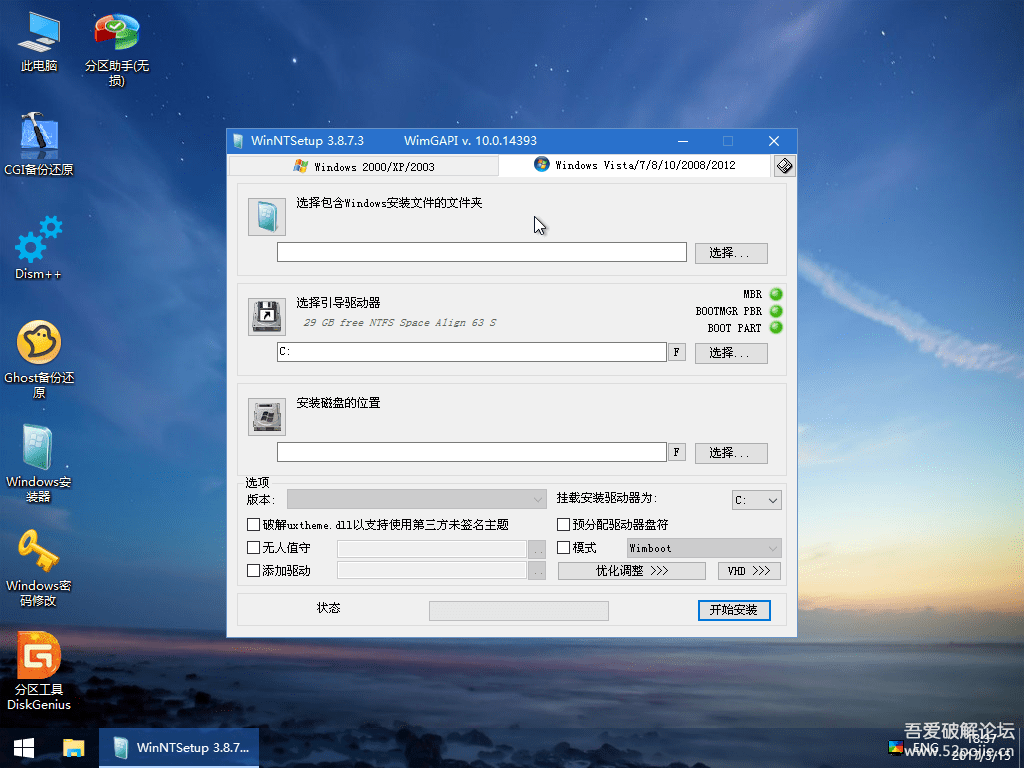Click the WinNTSetup 3.8.7 taskbar button

(179, 748)
